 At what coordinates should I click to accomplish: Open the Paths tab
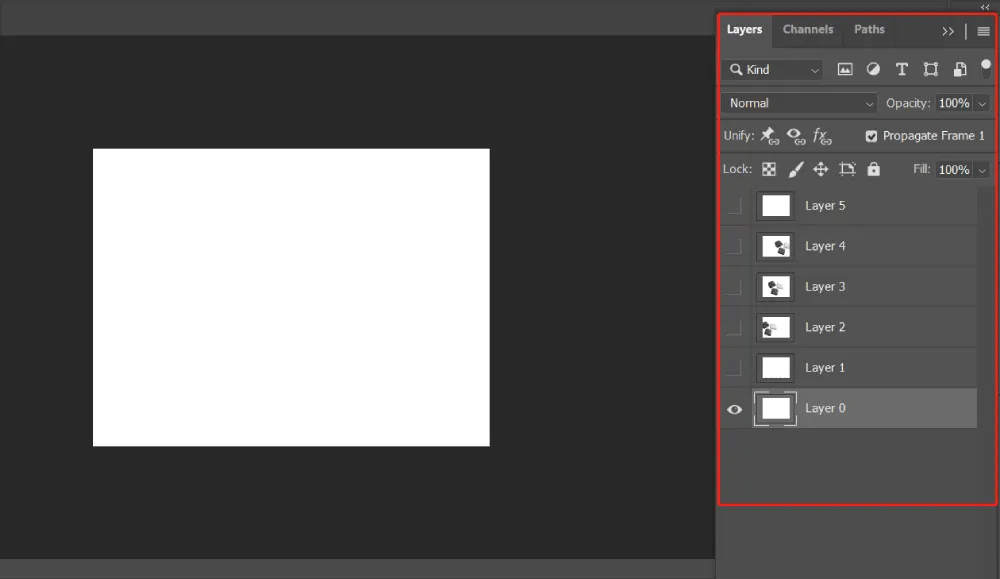[869, 29]
